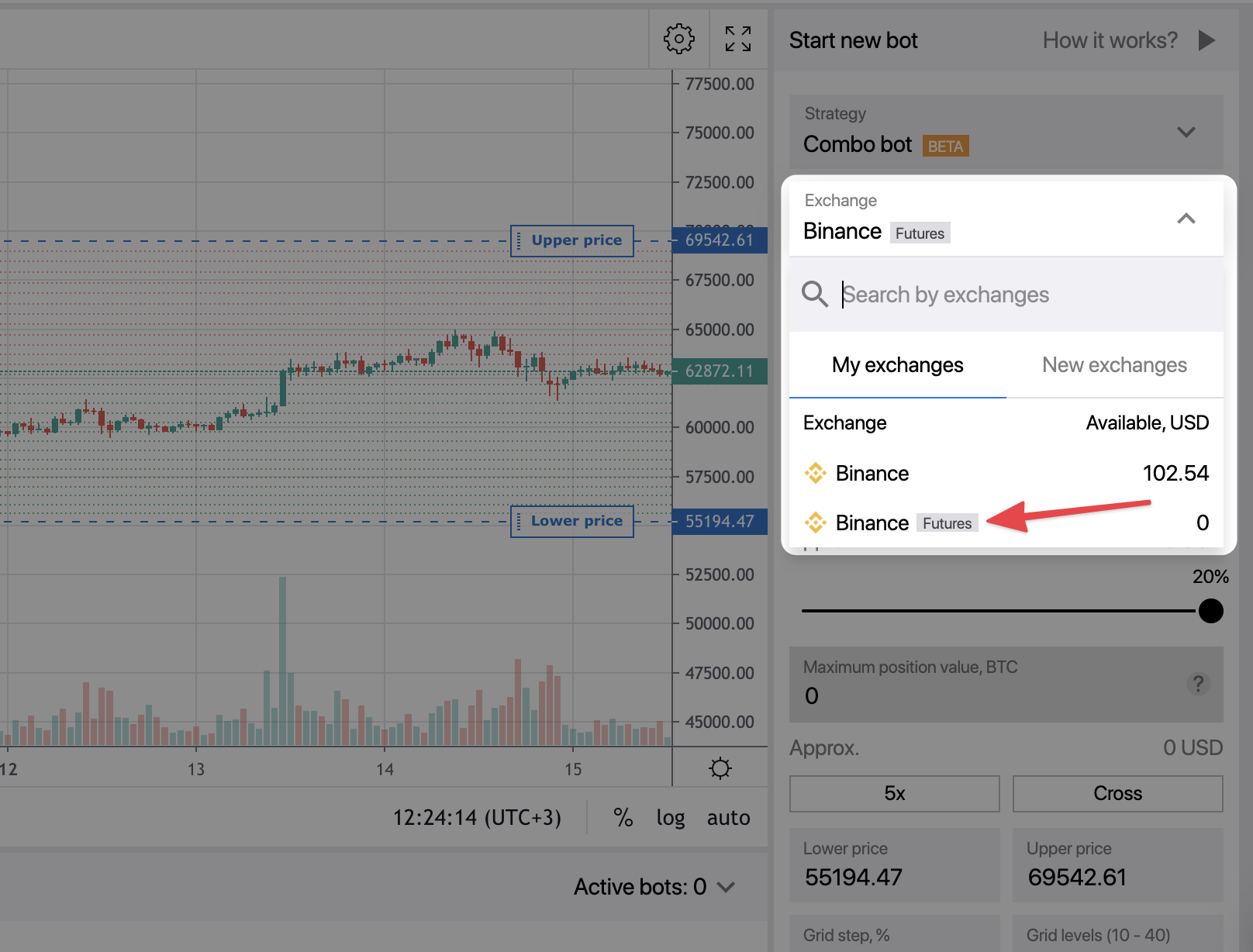The height and width of the screenshot is (952, 1253).
Task: Play the How it works video
Action: click(1206, 40)
